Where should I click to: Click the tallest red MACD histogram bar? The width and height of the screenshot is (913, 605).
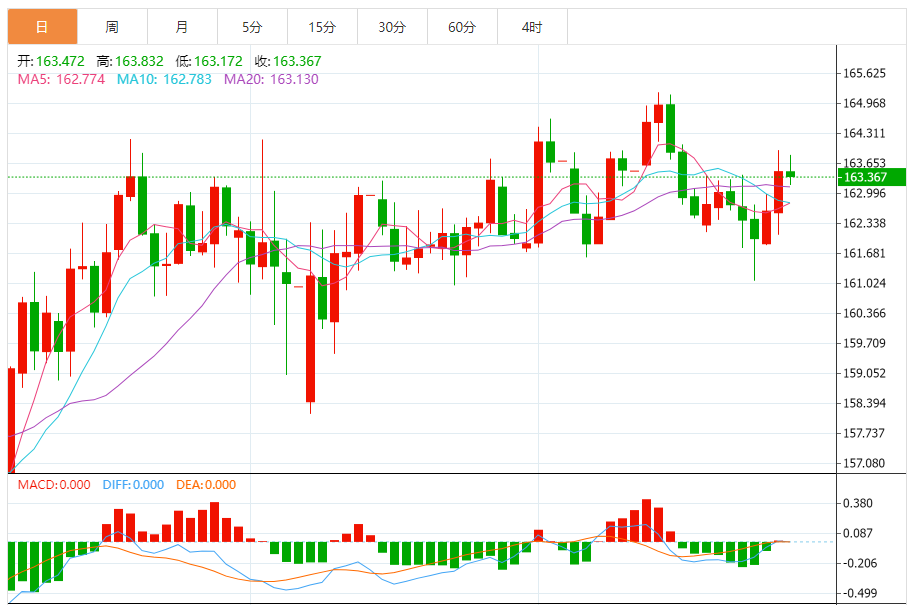[x=646, y=520]
